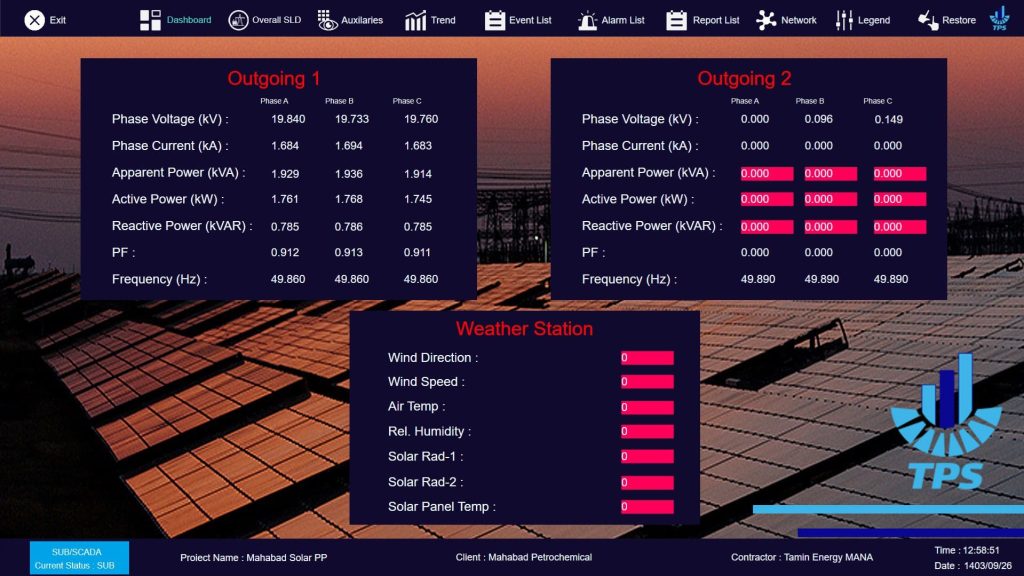This screenshot has height=576, width=1024.
Task: Click the Restore label
Action: (959, 20)
